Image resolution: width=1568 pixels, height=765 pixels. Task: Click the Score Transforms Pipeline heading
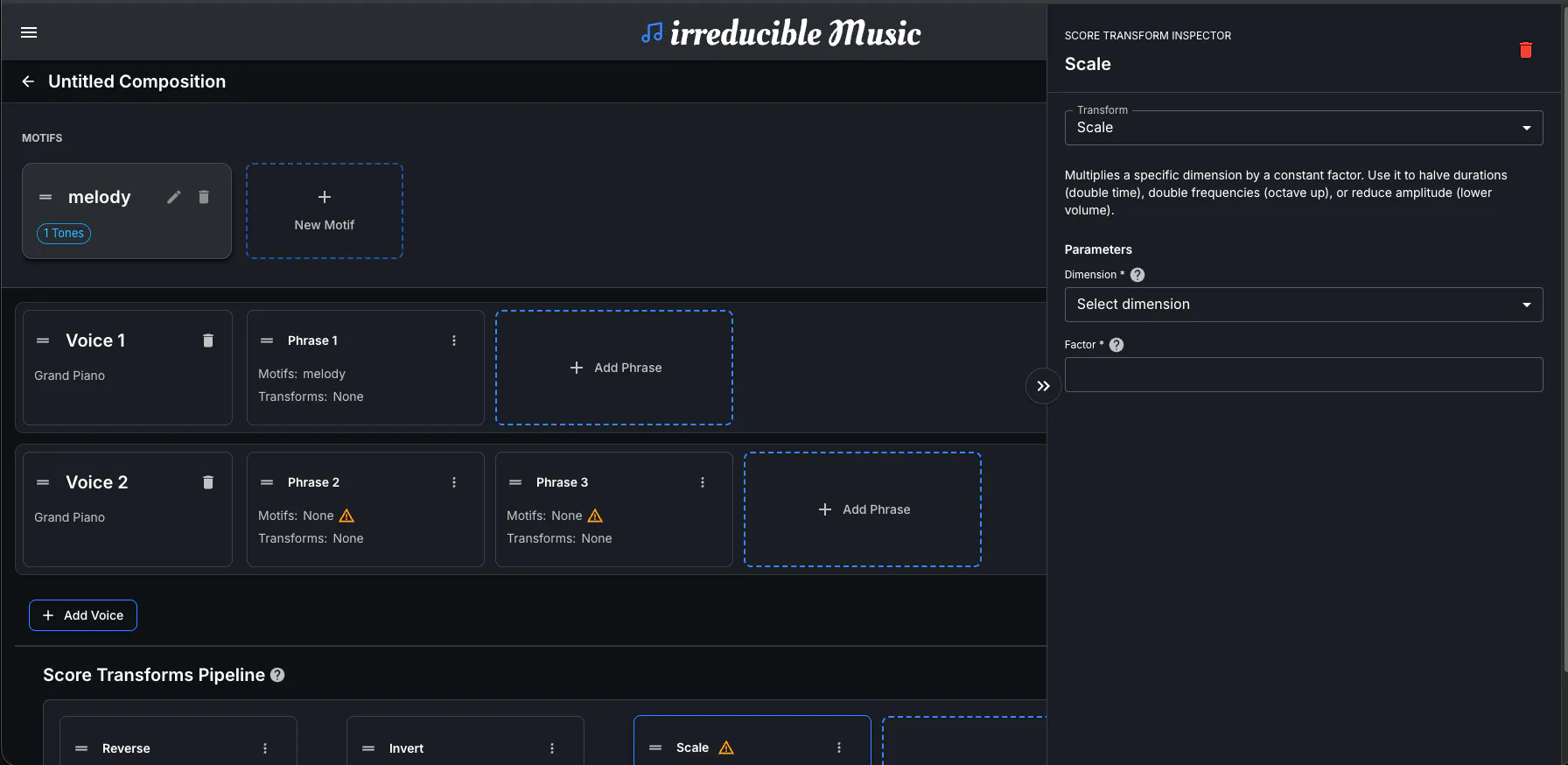[x=154, y=675]
